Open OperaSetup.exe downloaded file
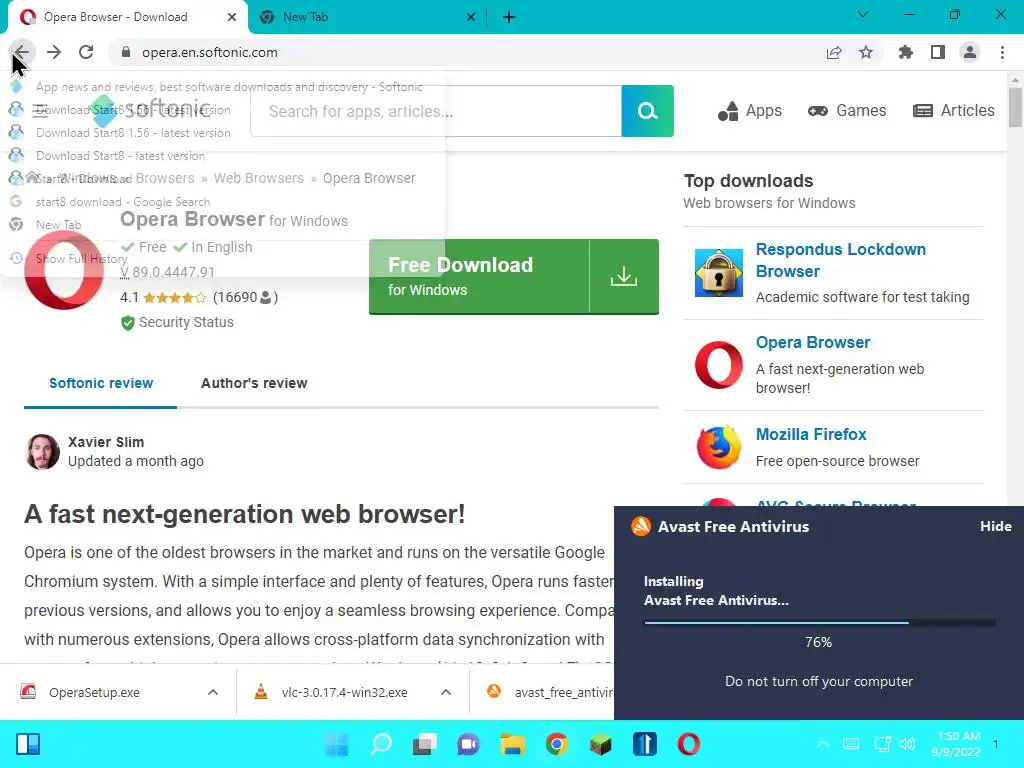Screen dimensions: 1024x768 tap(93, 692)
